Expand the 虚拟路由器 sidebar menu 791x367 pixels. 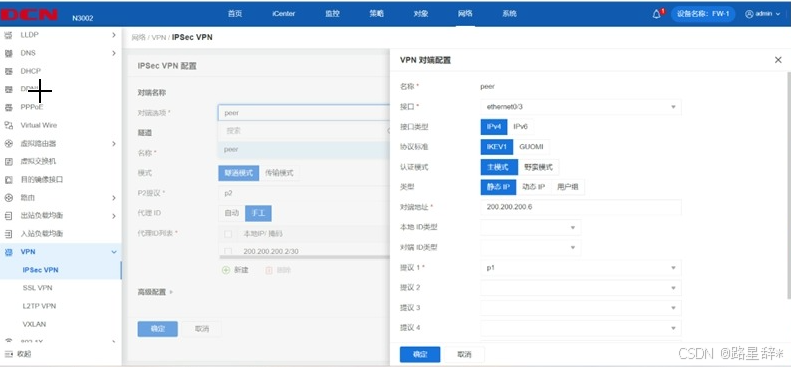(x=114, y=144)
